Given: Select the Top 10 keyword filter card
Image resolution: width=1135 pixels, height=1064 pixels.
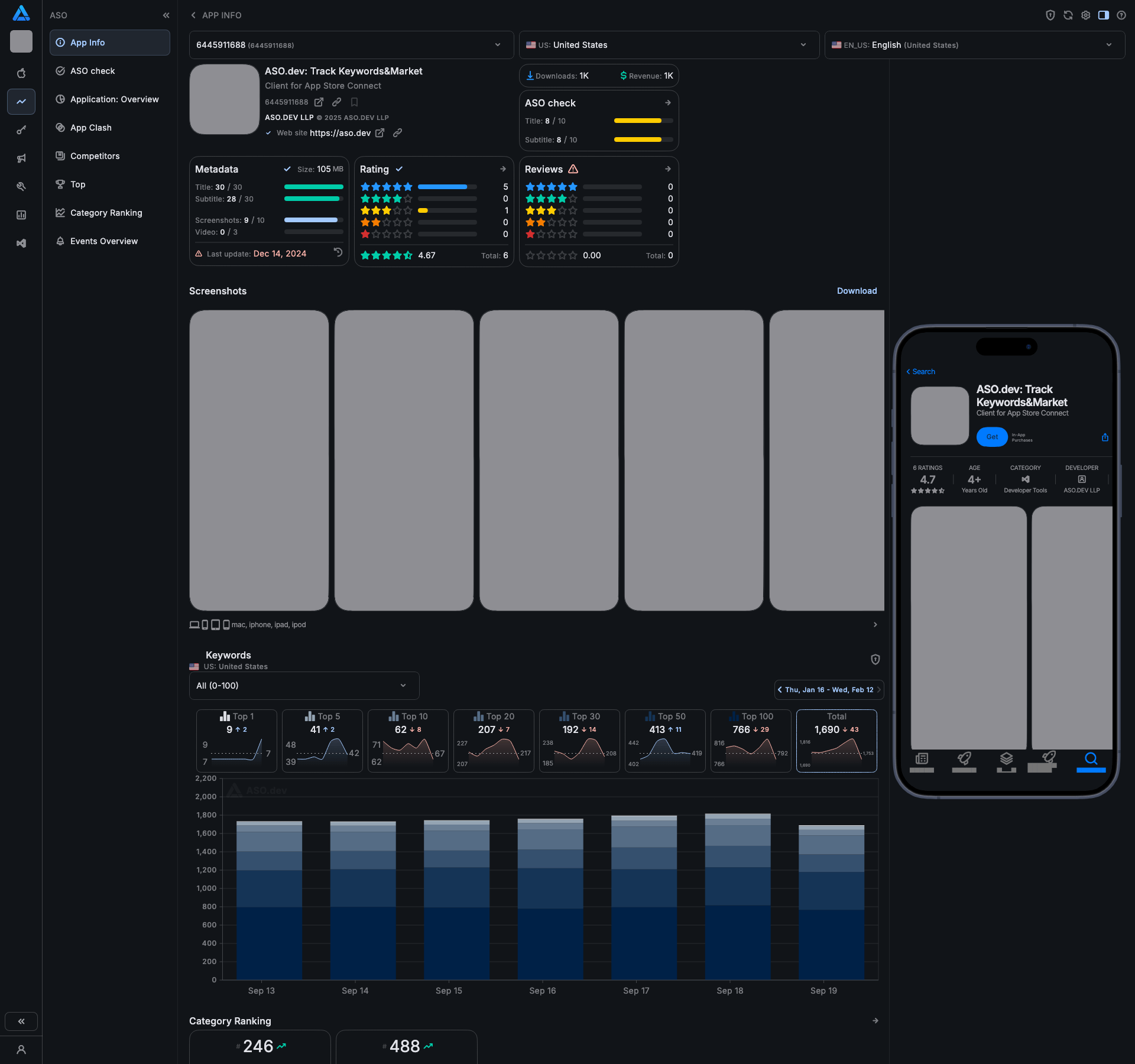Looking at the screenshot, I should [408, 740].
